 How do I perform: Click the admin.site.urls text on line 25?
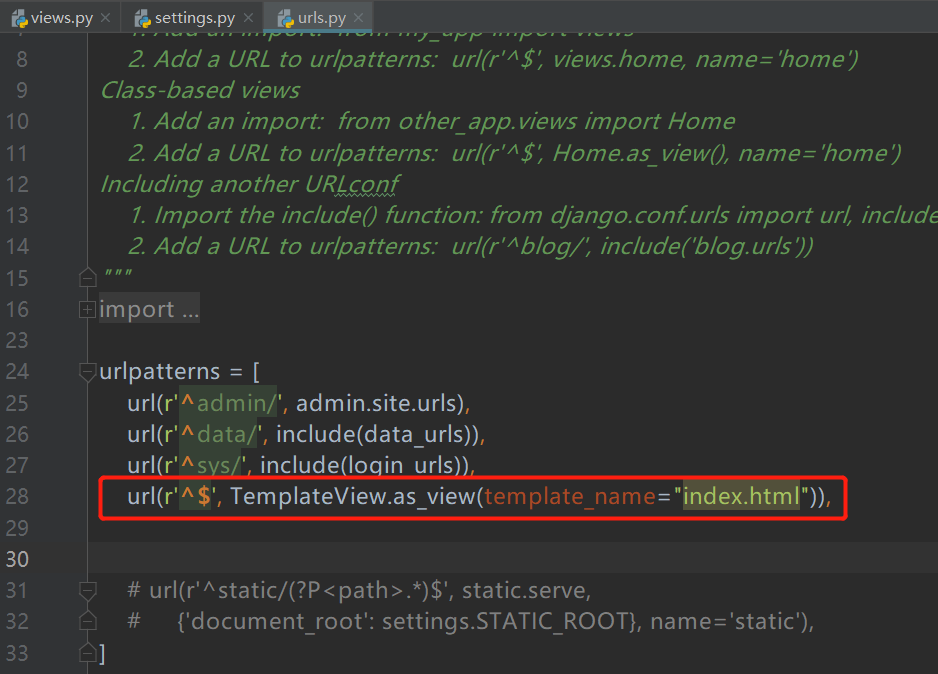click(380, 402)
